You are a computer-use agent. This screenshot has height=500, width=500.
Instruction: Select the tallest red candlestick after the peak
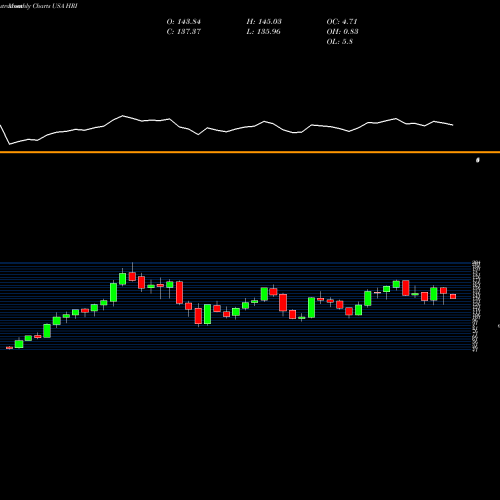(179, 292)
